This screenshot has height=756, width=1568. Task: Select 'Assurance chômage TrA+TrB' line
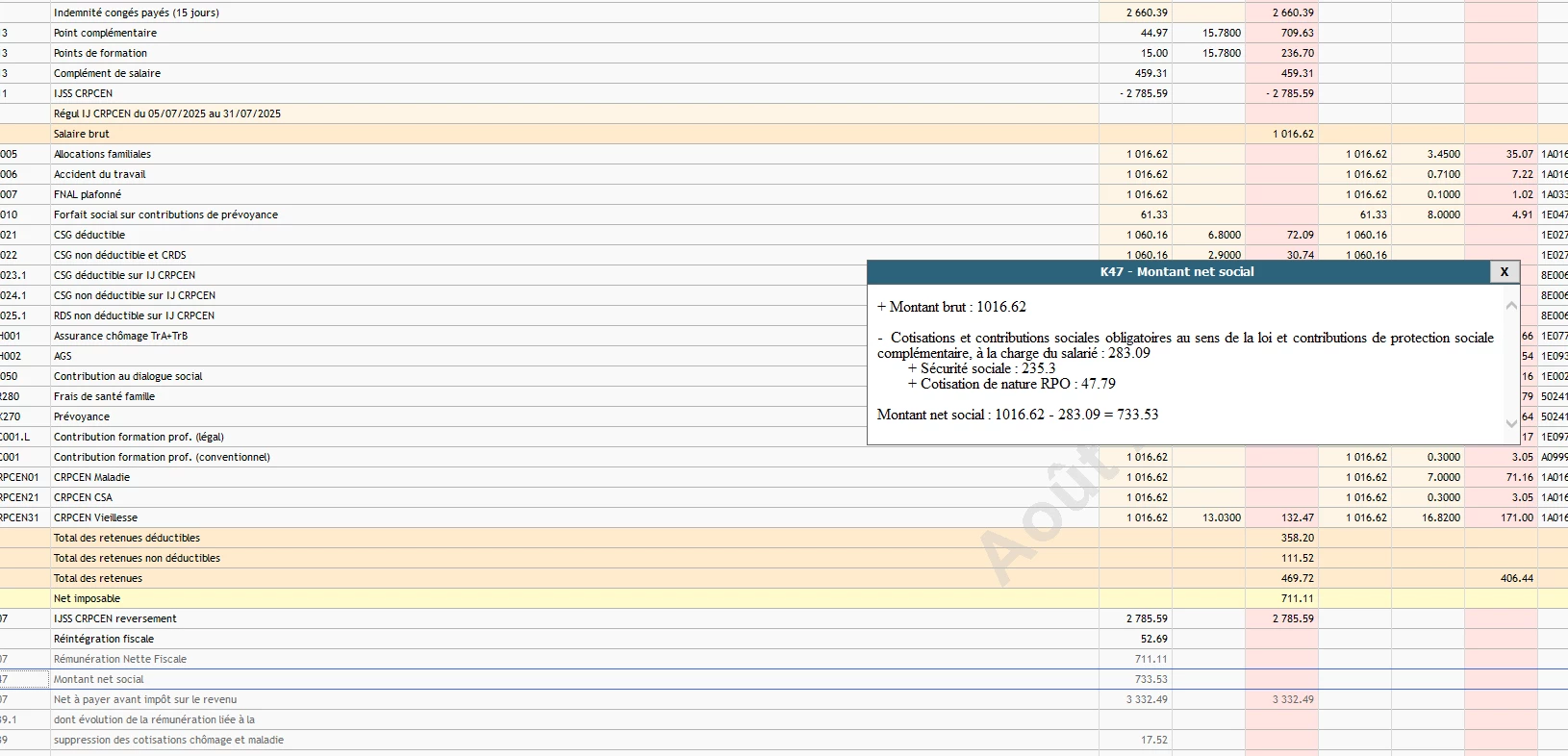120,336
